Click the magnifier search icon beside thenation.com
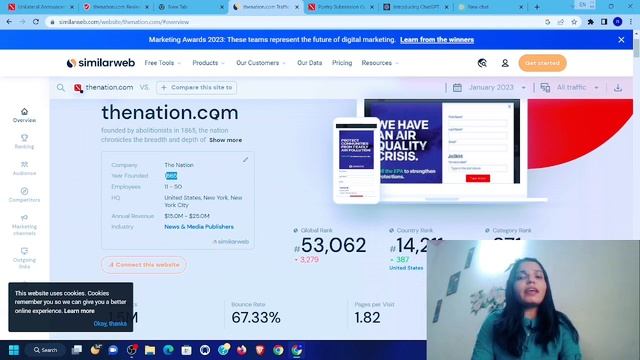This screenshot has width=640, height=360. pos(61,87)
